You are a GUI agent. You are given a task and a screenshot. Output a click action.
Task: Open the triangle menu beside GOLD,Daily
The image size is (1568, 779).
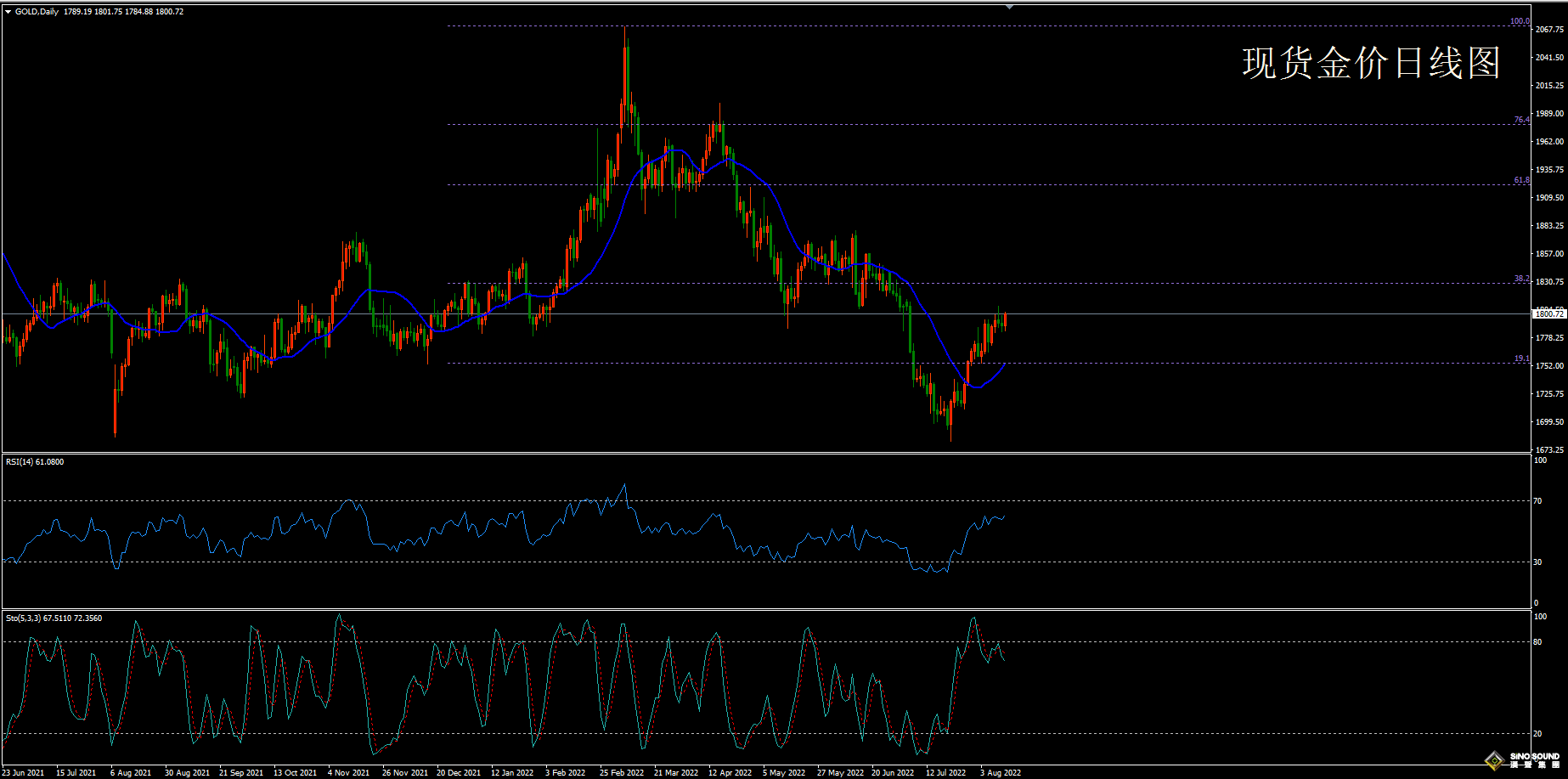point(8,12)
